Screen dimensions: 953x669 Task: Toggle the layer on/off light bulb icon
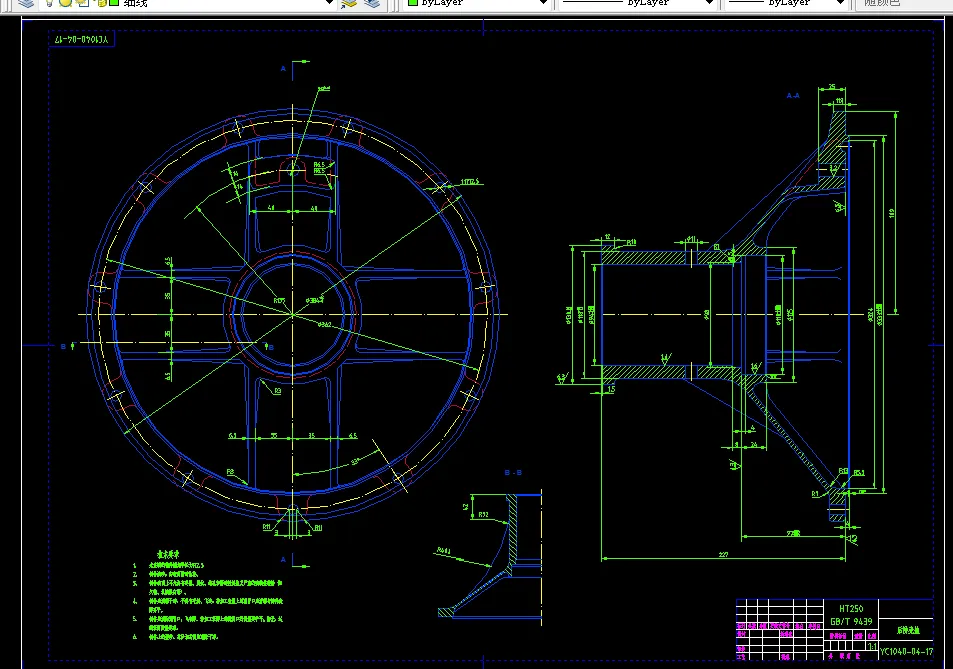(50, 3)
